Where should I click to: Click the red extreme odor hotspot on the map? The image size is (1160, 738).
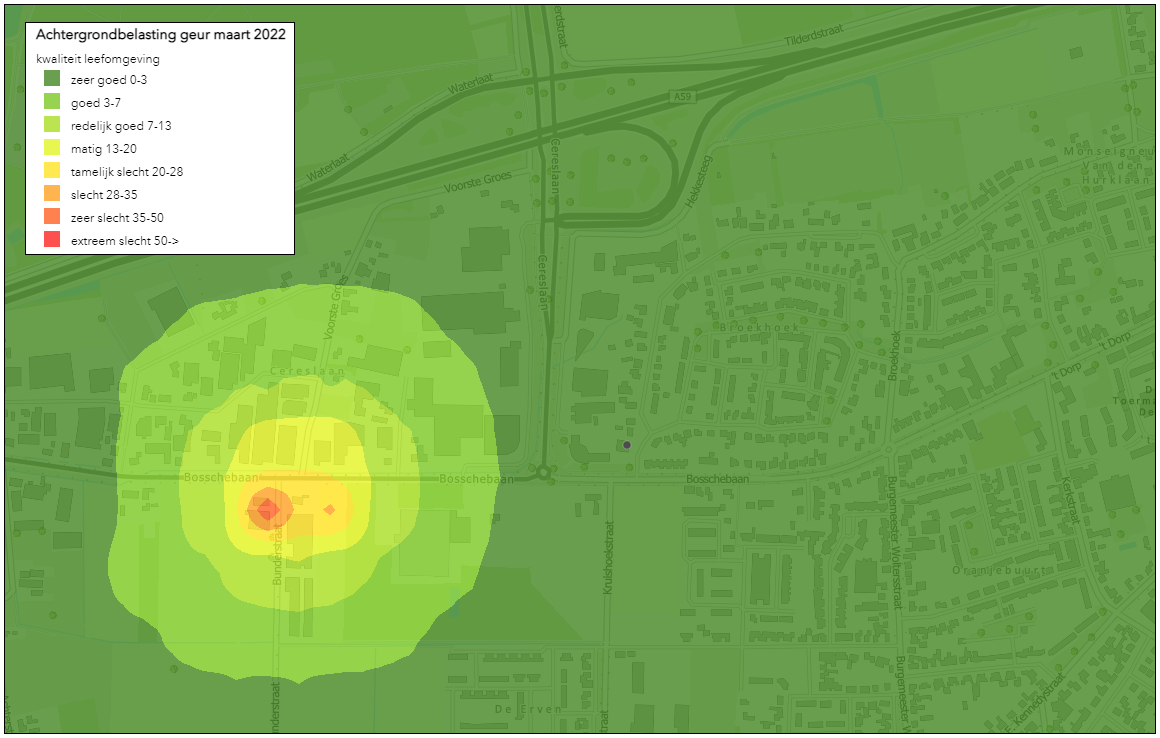coord(266,509)
